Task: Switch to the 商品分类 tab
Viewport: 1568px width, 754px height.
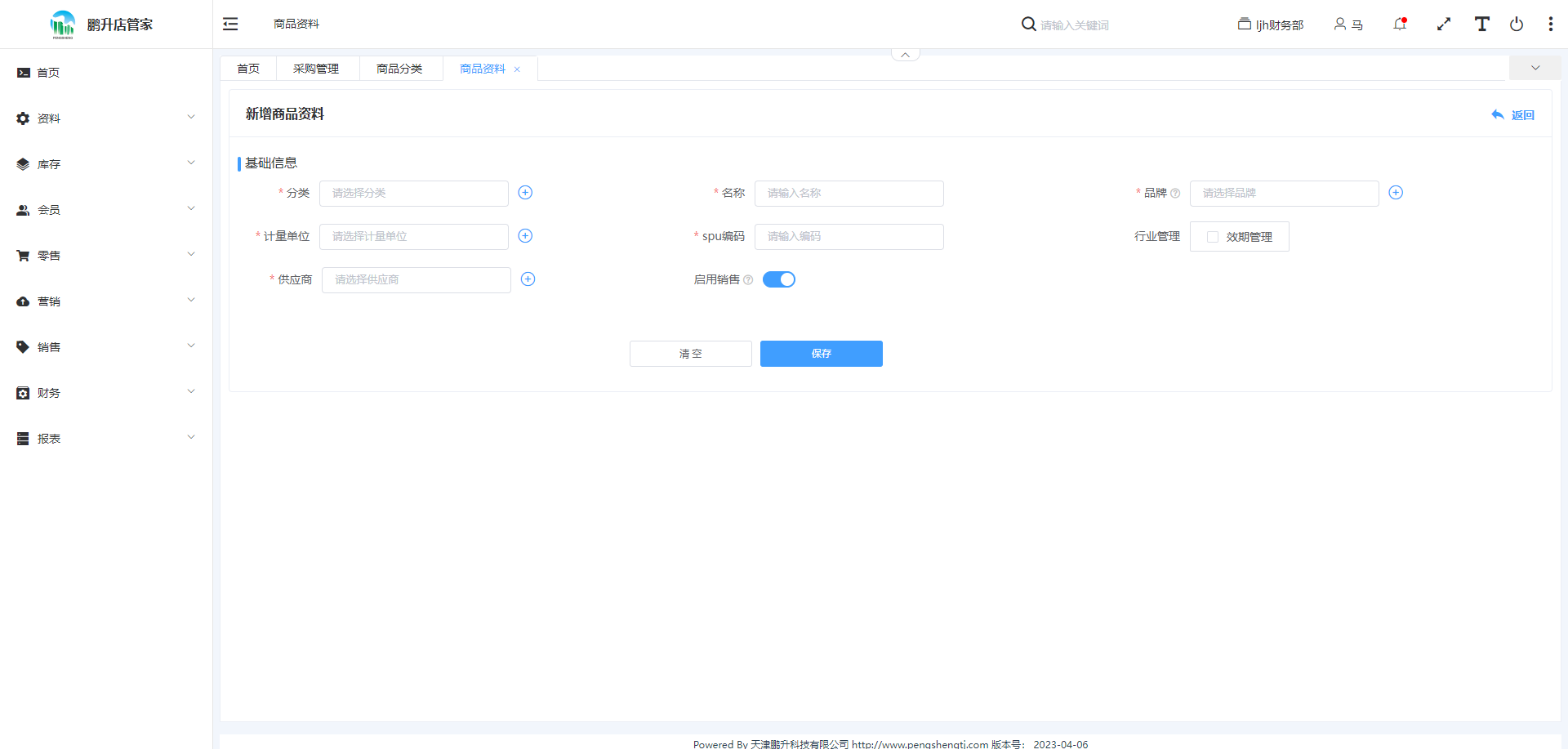Action: pos(399,69)
